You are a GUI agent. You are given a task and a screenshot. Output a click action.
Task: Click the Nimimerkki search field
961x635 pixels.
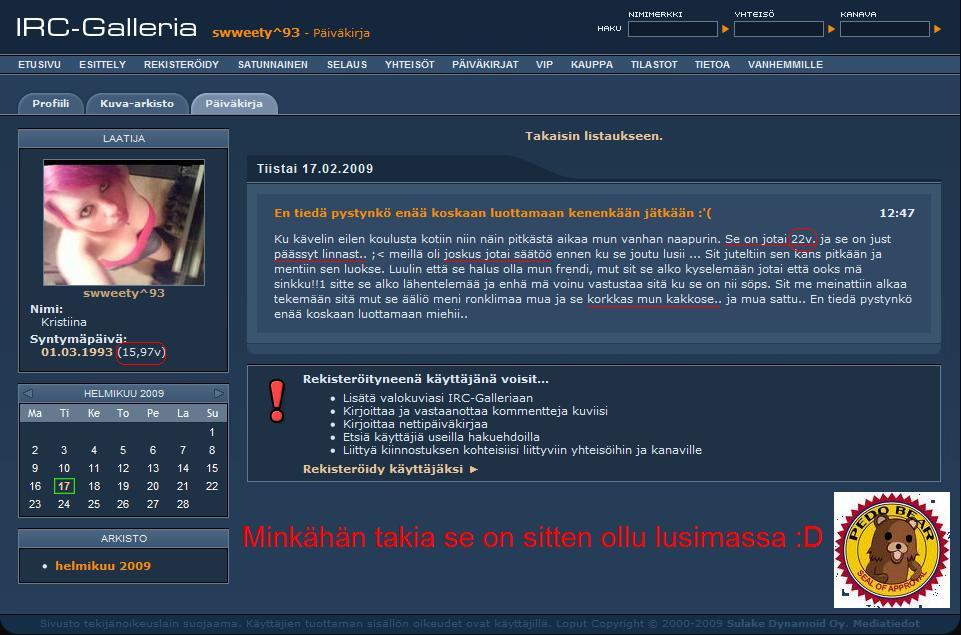tap(672, 29)
